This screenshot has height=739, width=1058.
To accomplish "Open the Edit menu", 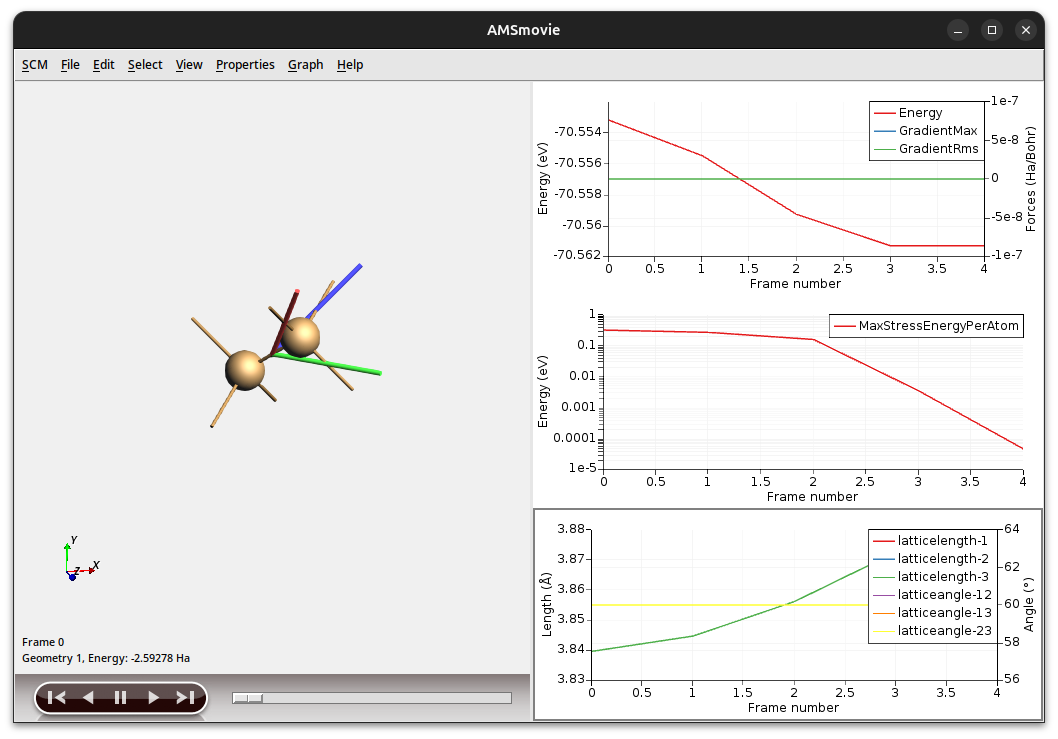I will pyautogui.click(x=103, y=64).
